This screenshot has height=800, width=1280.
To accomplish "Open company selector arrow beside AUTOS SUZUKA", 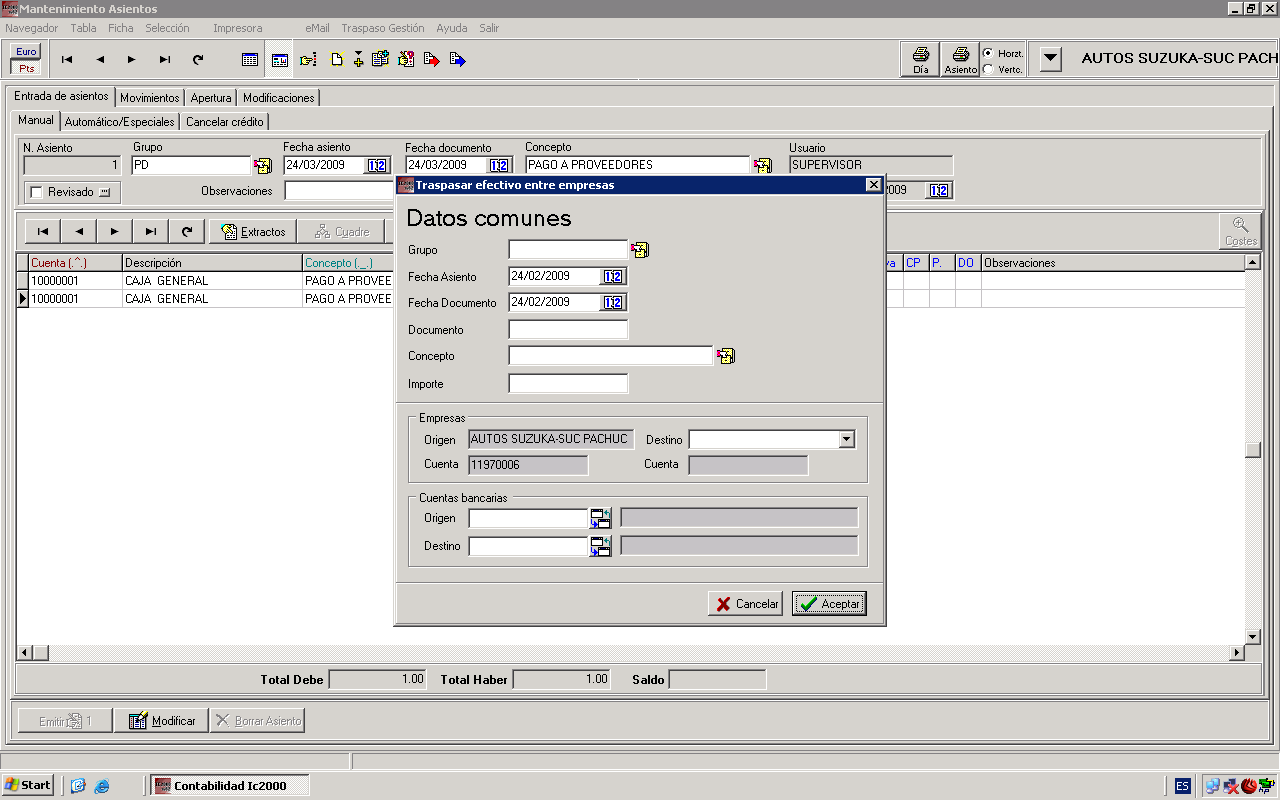I will (1050, 59).
